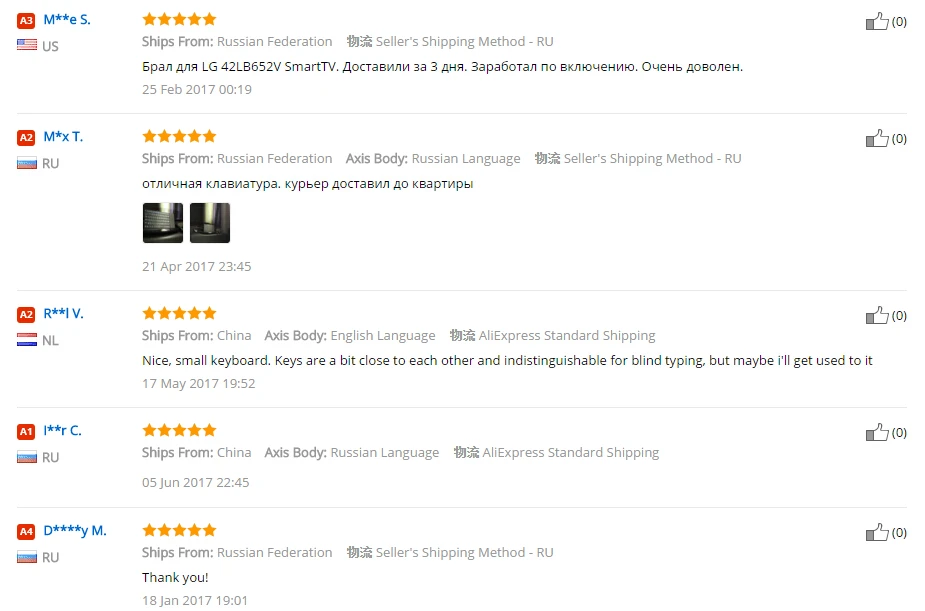
Task: Open reviewer profile M*x T.
Action: click(x=63, y=137)
